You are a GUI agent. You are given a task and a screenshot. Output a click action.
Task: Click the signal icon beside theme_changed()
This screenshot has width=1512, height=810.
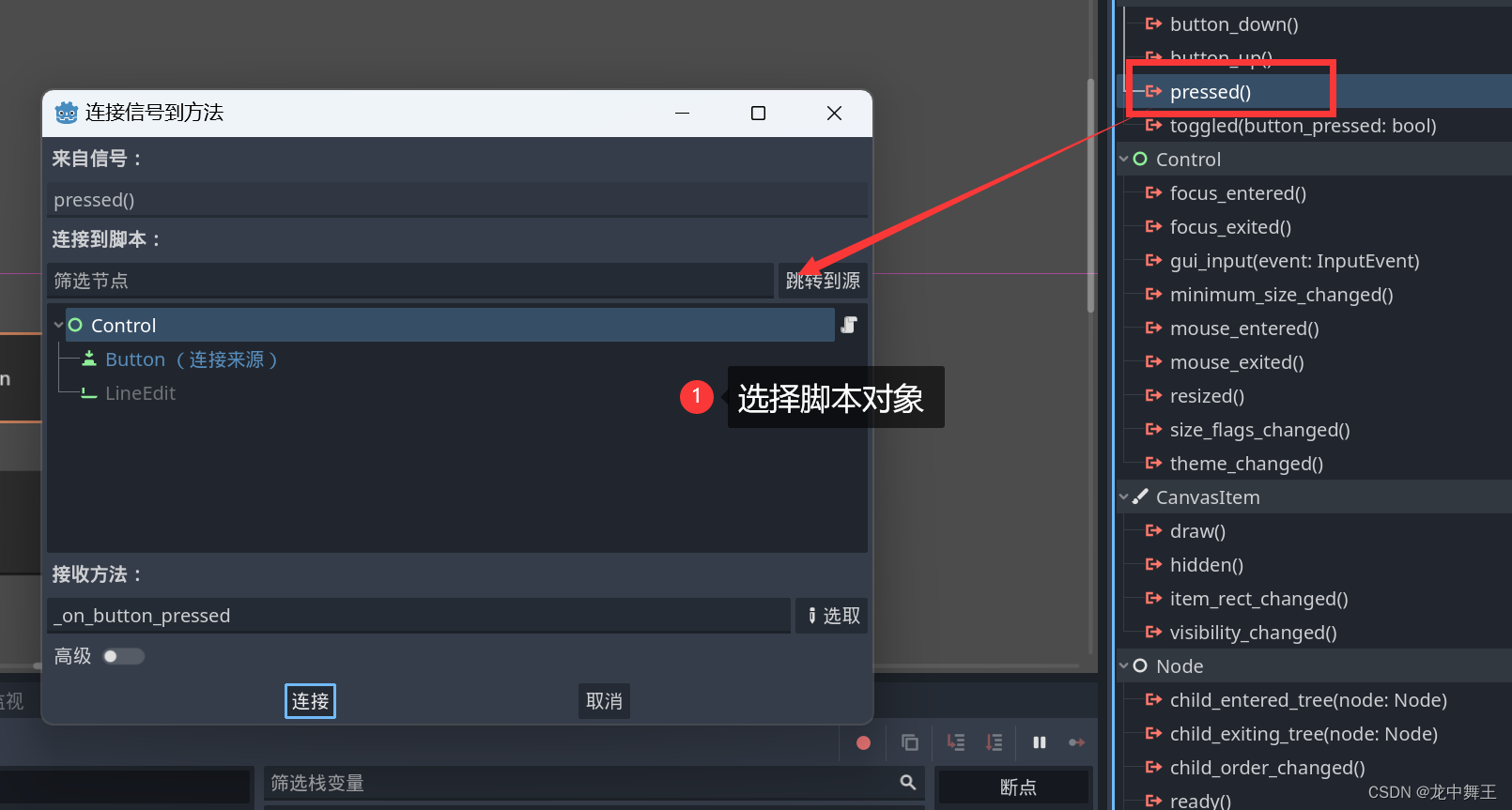pyautogui.click(x=1153, y=464)
